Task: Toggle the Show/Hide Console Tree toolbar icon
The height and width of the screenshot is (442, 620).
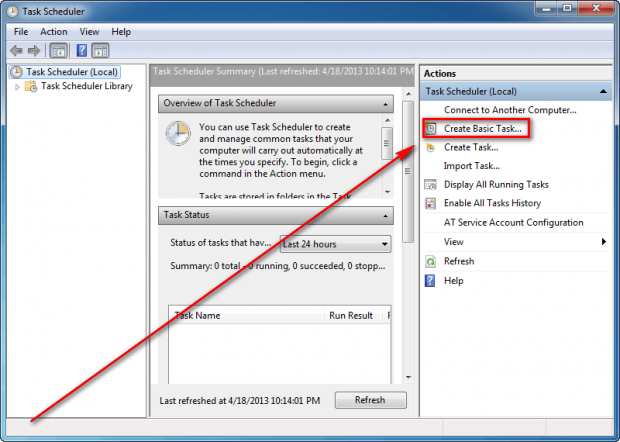Action: coord(59,51)
